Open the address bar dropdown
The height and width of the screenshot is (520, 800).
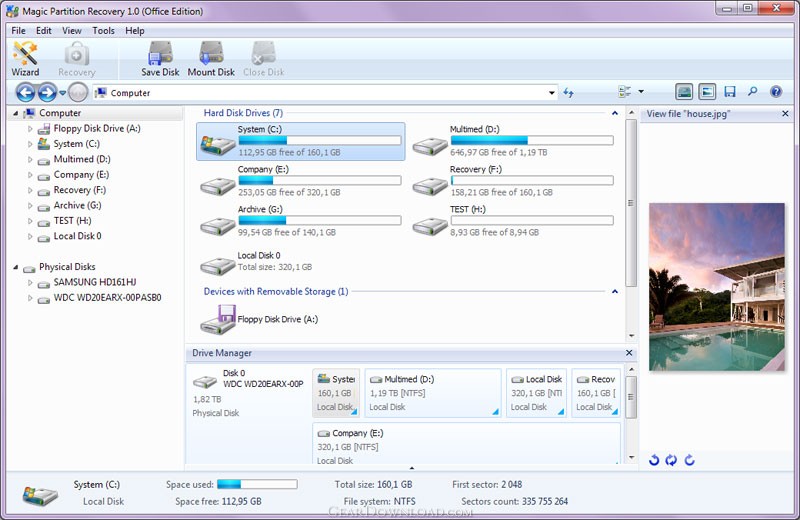[x=552, y=93]
